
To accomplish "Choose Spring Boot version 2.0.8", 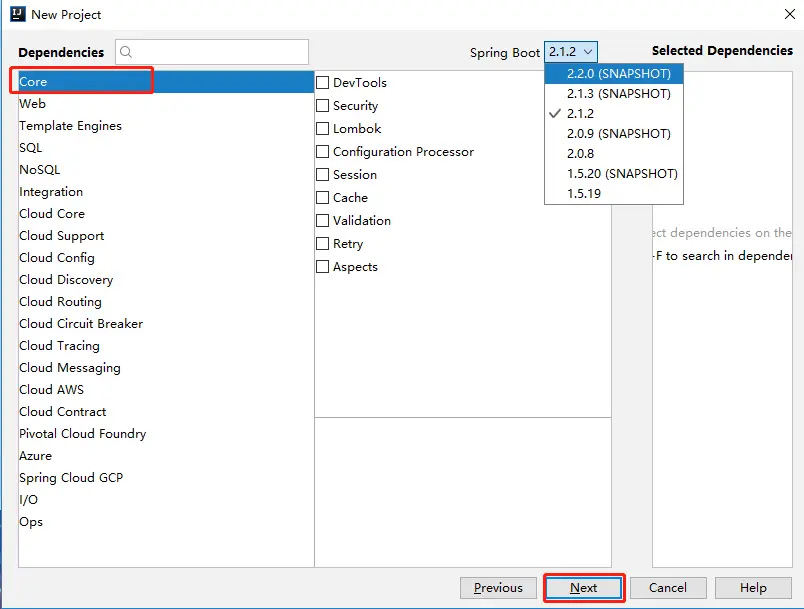I will [x=614, y=153].
